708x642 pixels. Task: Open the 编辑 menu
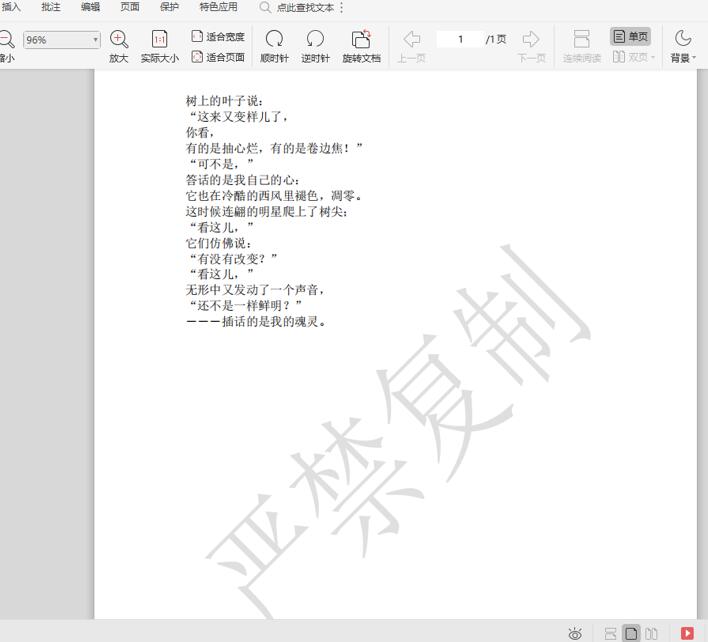90,7
